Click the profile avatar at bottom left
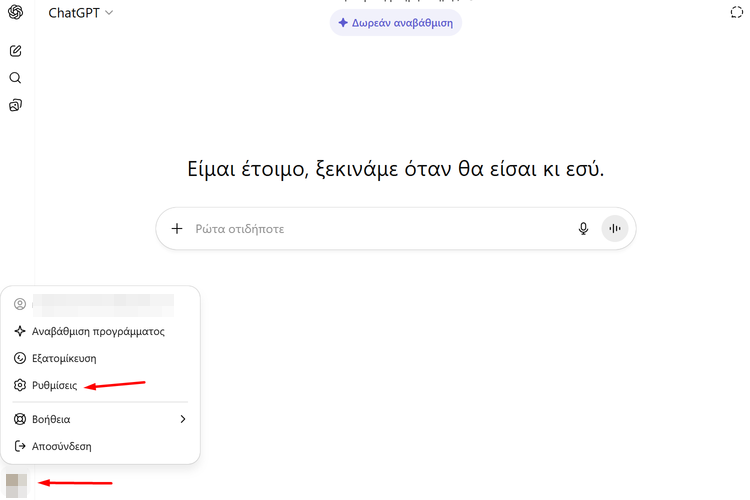This screenshot has width=750, height=500. coord(16,485)
